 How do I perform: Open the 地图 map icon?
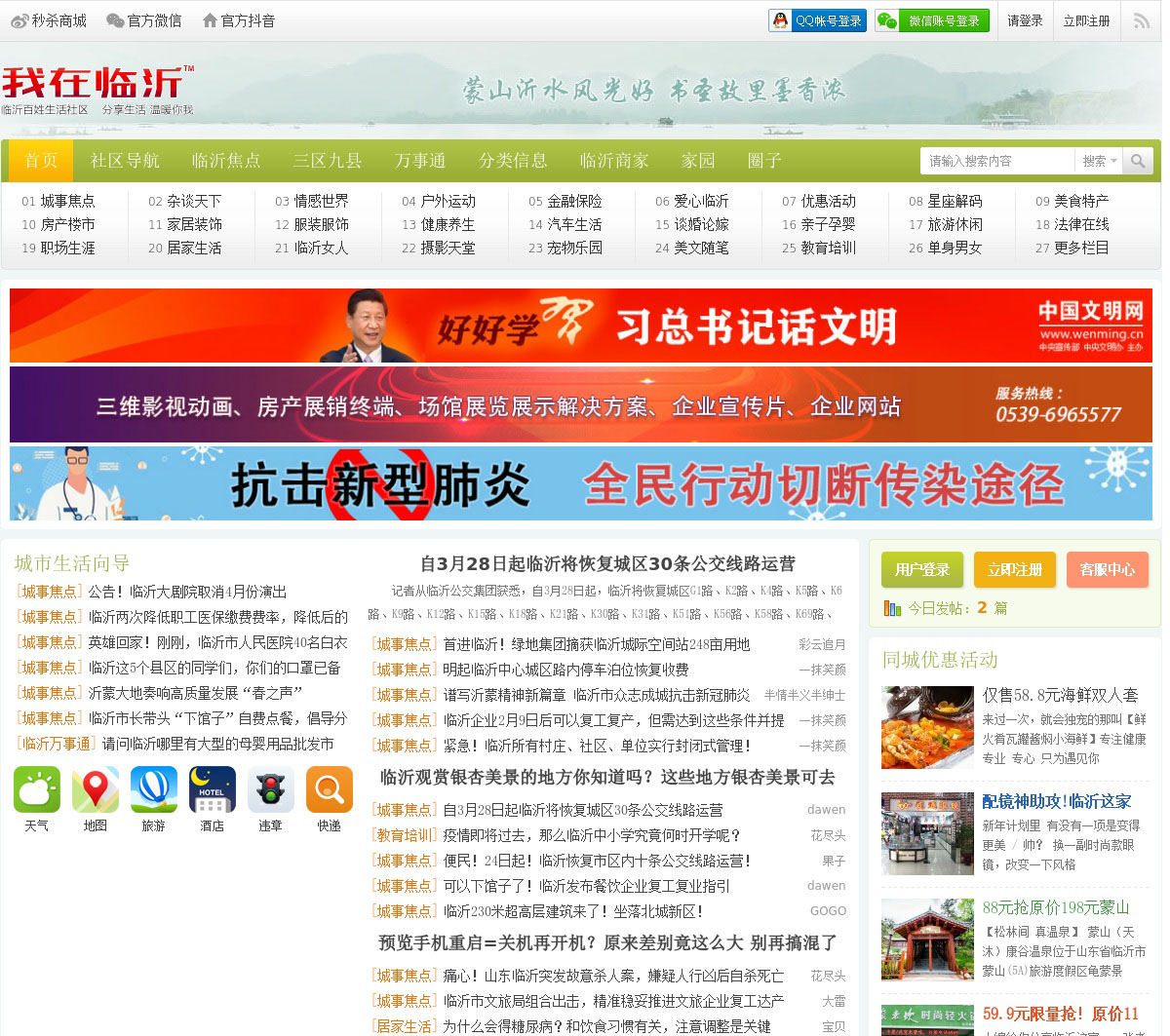(x=96, y=789)
